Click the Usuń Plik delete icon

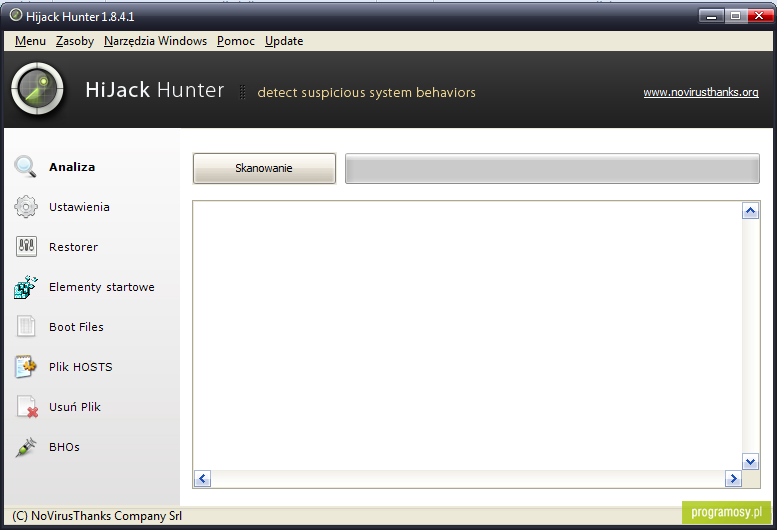click(27, 407)
